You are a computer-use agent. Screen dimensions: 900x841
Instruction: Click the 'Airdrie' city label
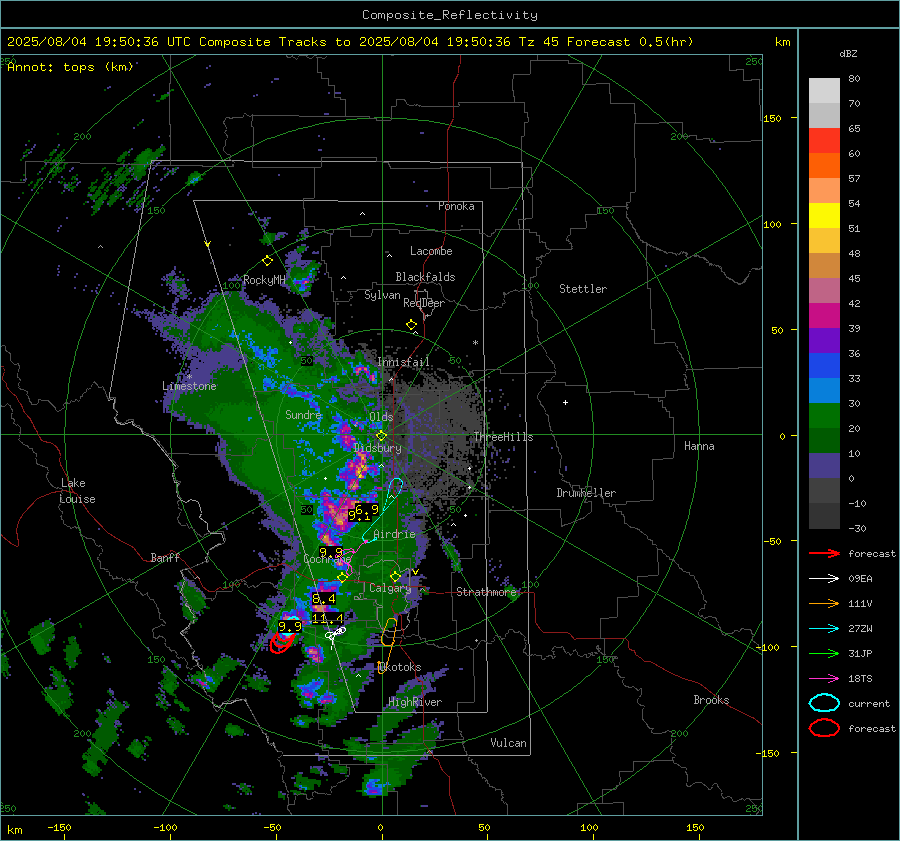pyautogui.click(x=394, y=534)
